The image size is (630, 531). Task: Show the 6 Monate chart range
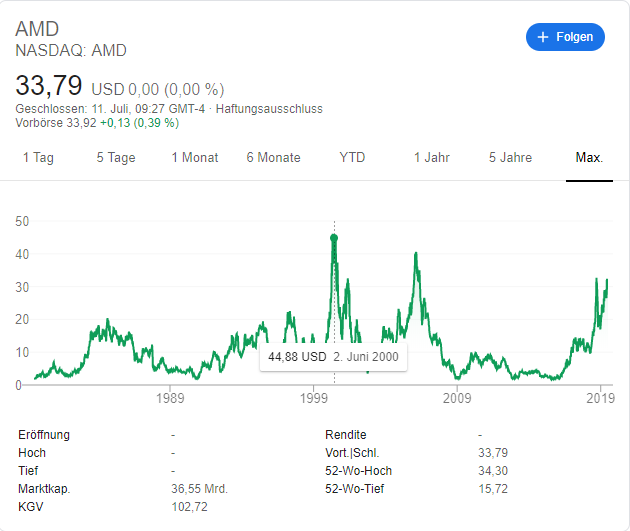[x=274, y=157]
